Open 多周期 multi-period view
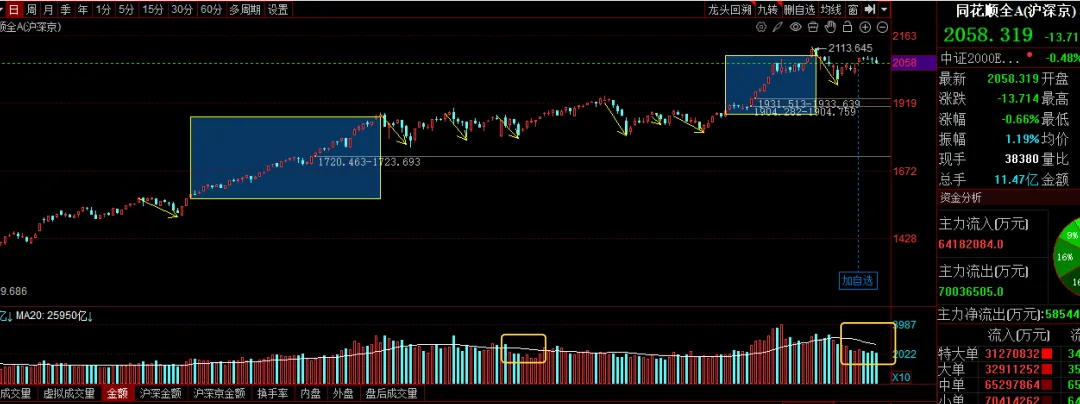 point(245,10)
